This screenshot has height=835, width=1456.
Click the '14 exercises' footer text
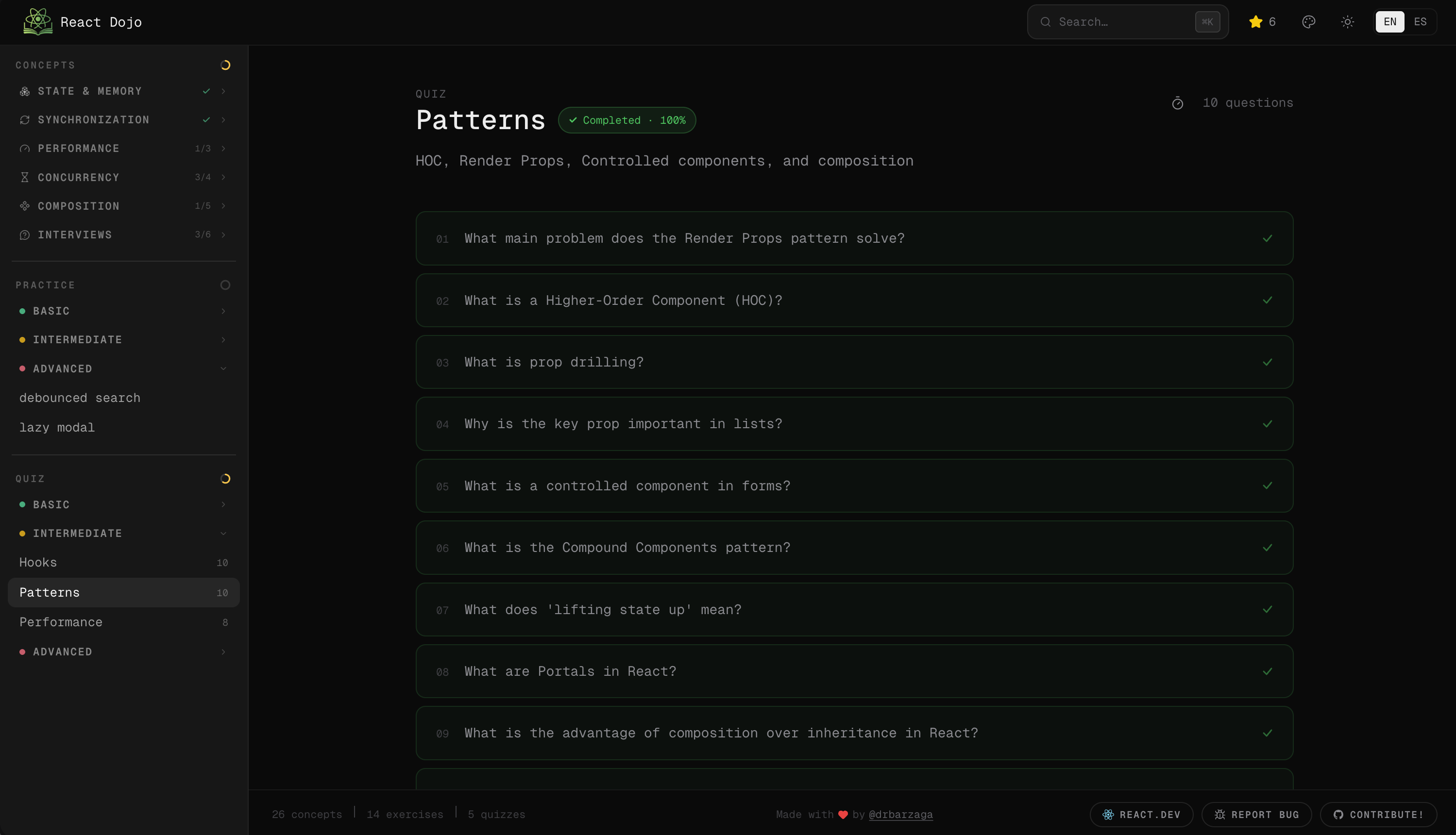pos(405,814)
